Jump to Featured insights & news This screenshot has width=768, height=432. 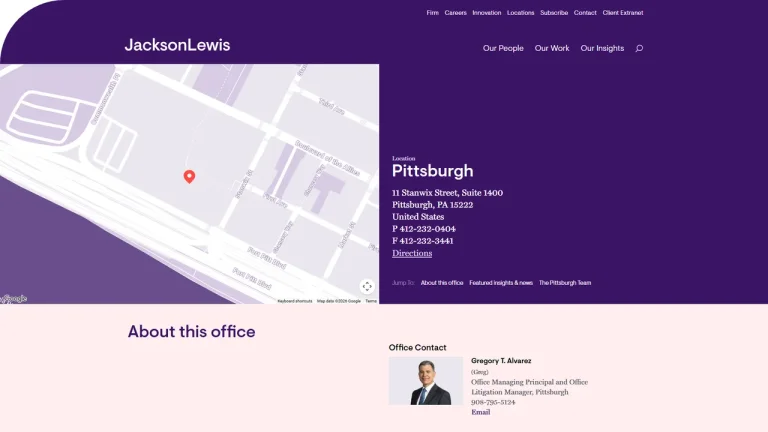tap(501, 283)
